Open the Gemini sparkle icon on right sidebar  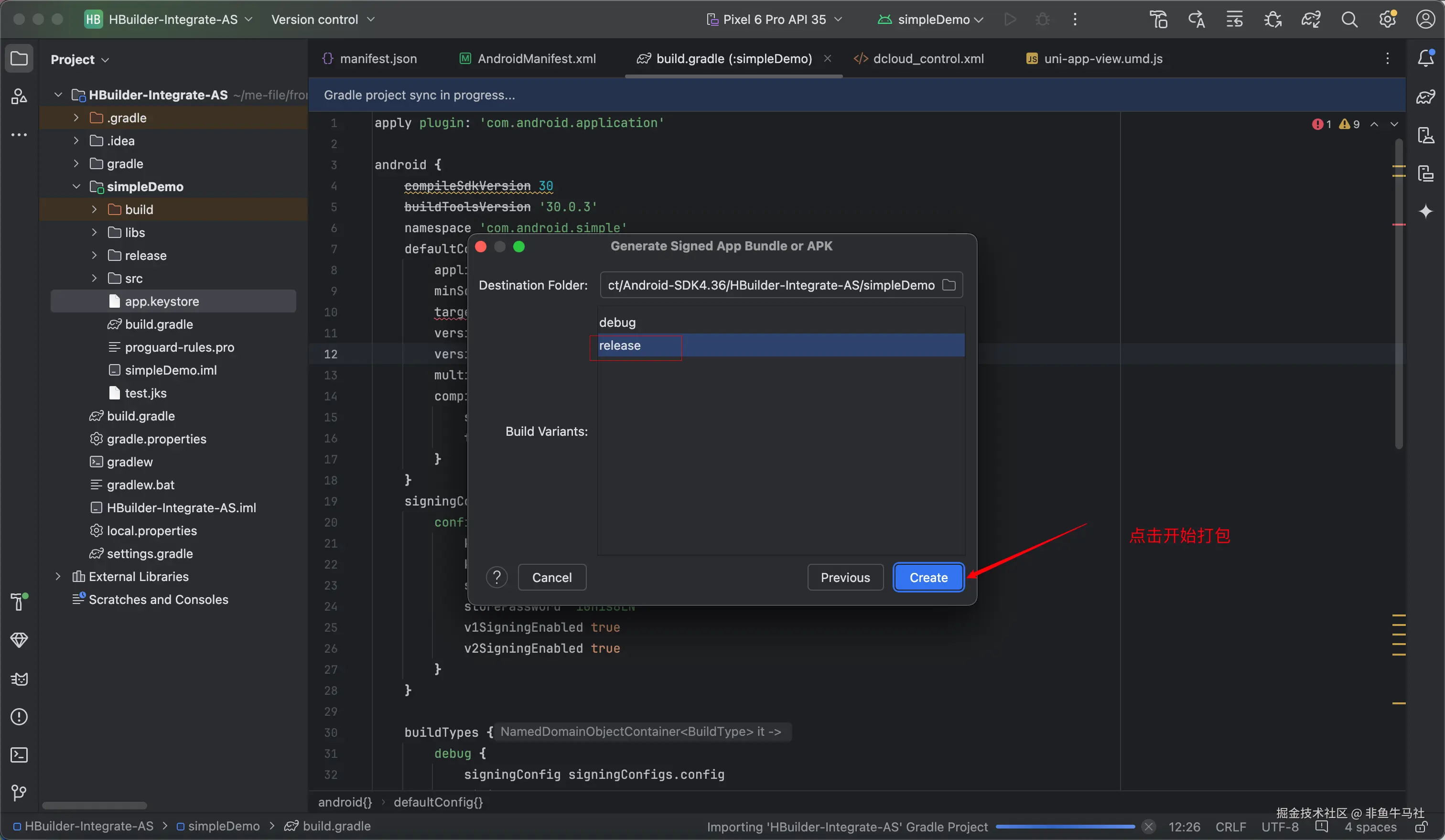pos(1425,212)
